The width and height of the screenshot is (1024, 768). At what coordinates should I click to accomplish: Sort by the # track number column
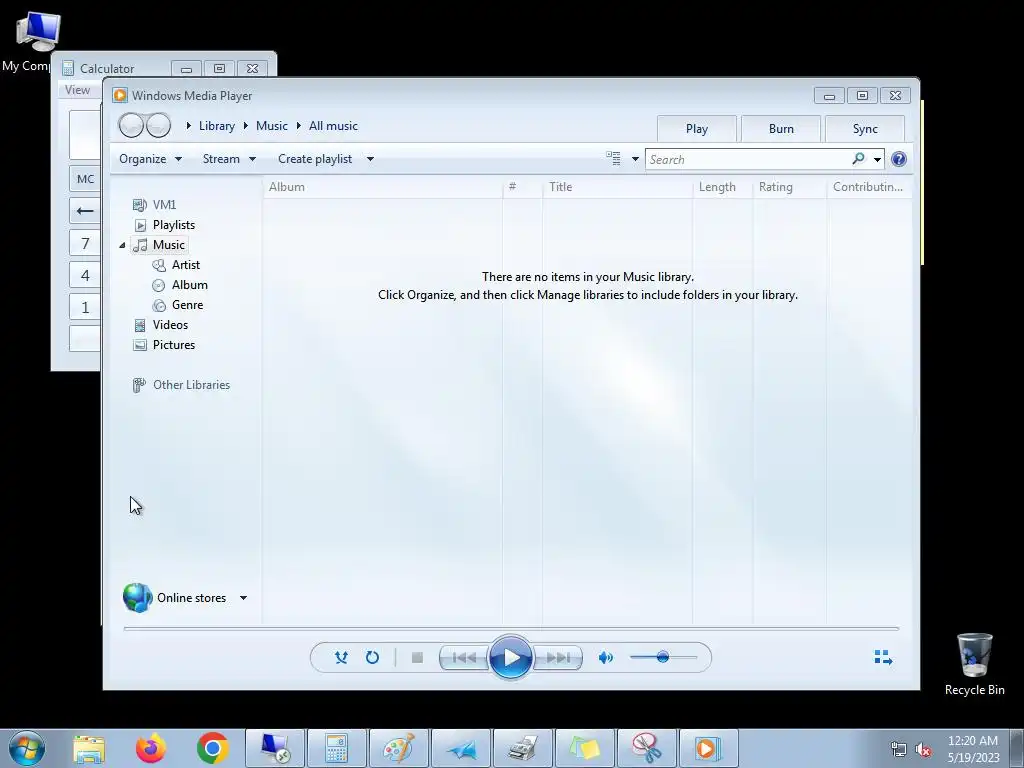522,187
